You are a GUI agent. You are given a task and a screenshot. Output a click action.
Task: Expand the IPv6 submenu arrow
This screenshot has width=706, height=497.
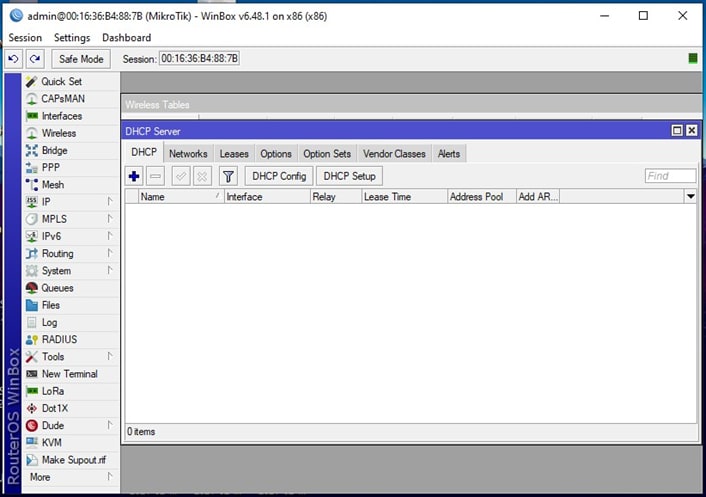[110, 236]
